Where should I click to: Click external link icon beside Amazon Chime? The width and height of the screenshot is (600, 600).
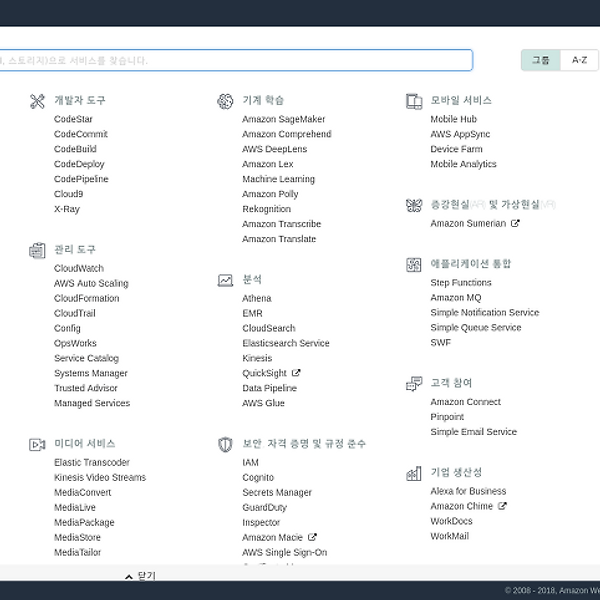pos(502,506)
